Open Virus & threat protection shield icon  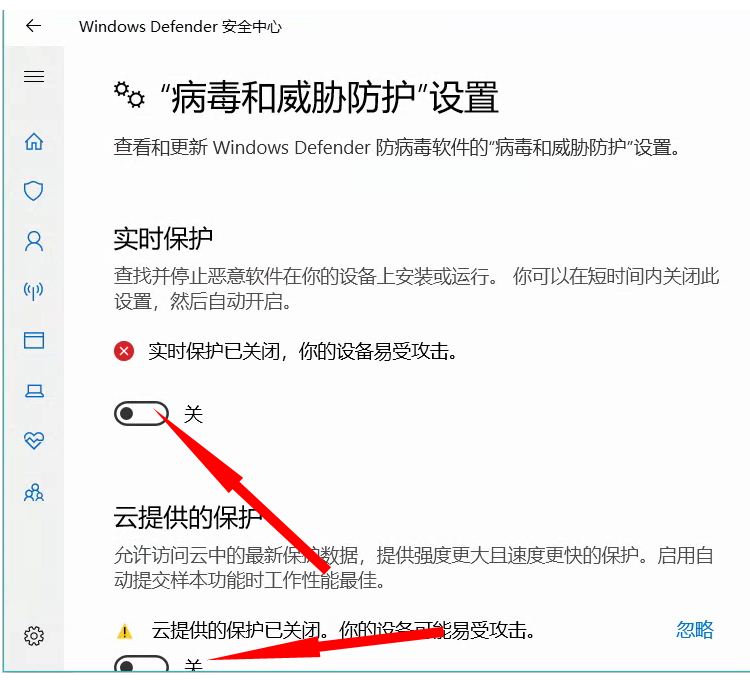click(x=33, y=191)
